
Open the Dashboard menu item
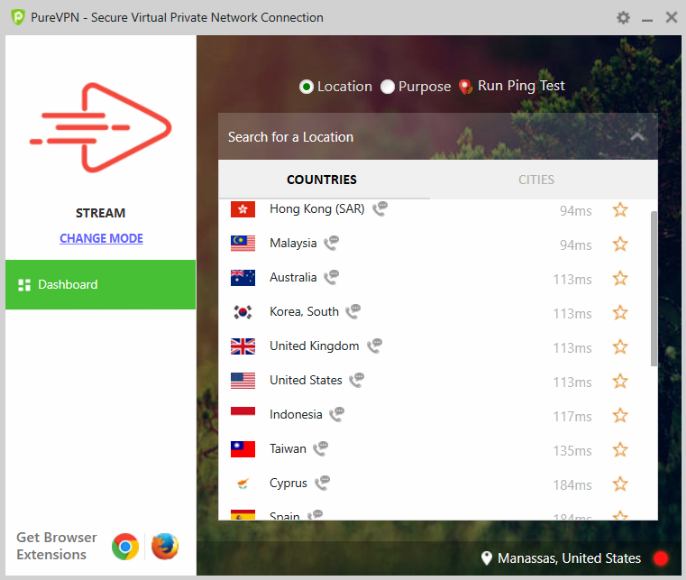click(101, 284)
